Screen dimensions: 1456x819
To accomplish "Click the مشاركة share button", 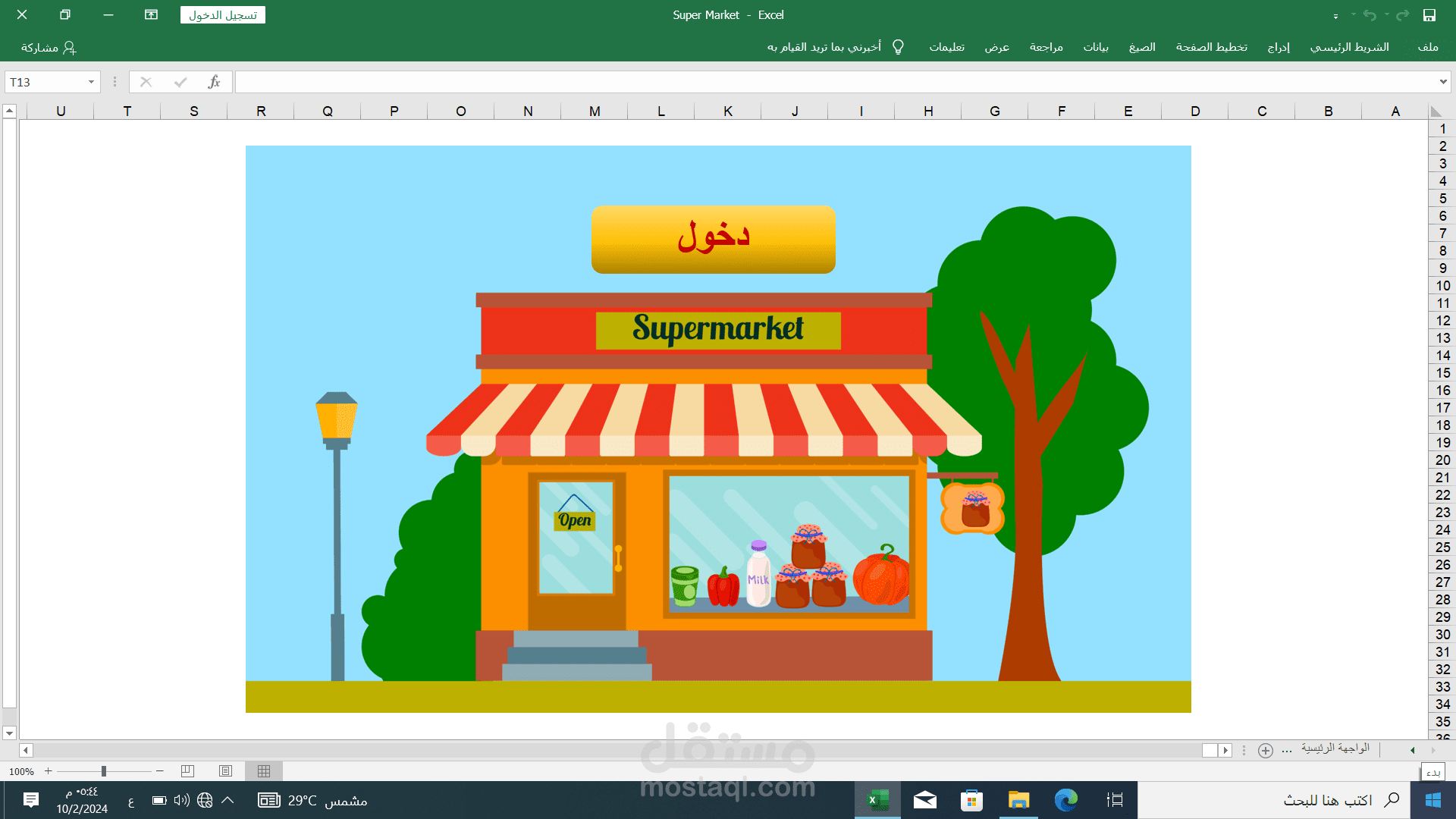I will (x=49, y=48).
